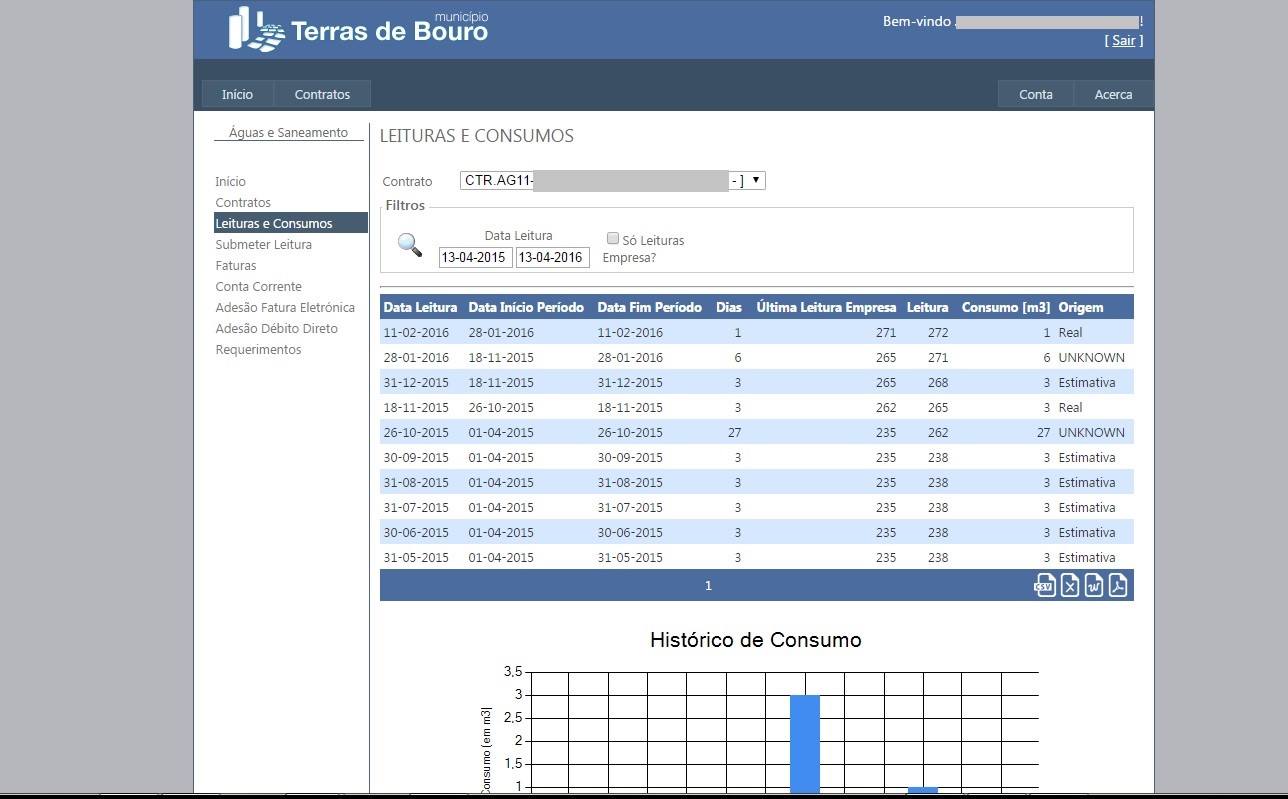Select page 1 in table pagination
Viewport: 1288px width, 799px height.
tap(708, 586)
